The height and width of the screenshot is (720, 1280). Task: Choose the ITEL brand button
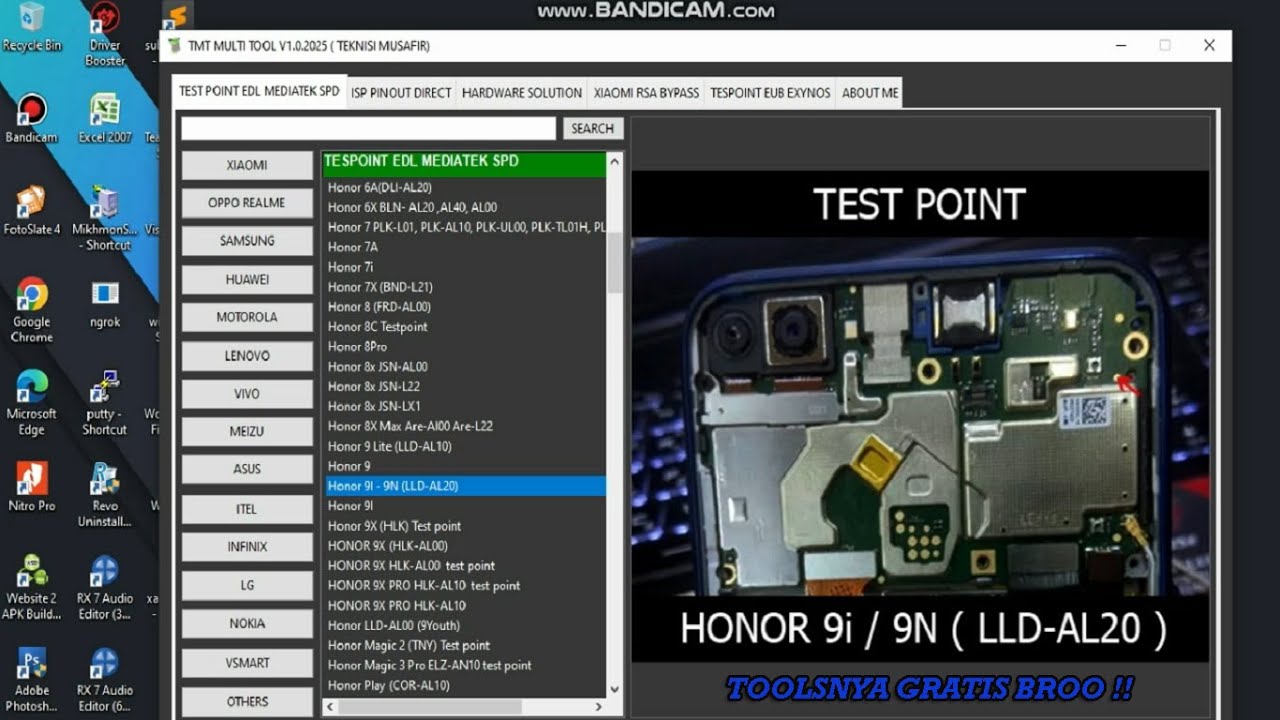pos(247,509)
